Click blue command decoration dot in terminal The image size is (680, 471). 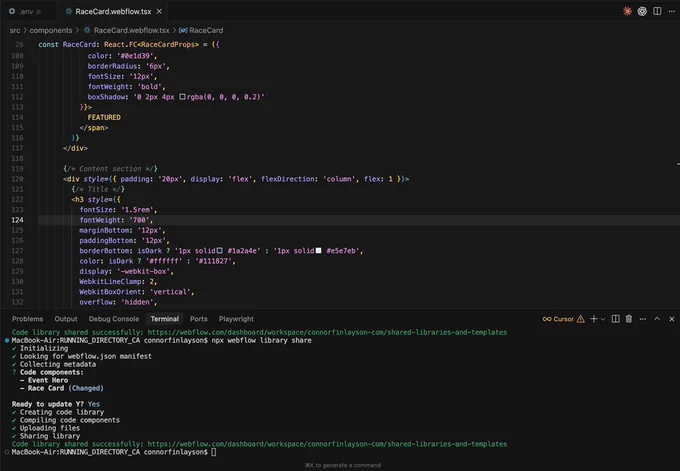pyautogui.click(x=7, y=340)
